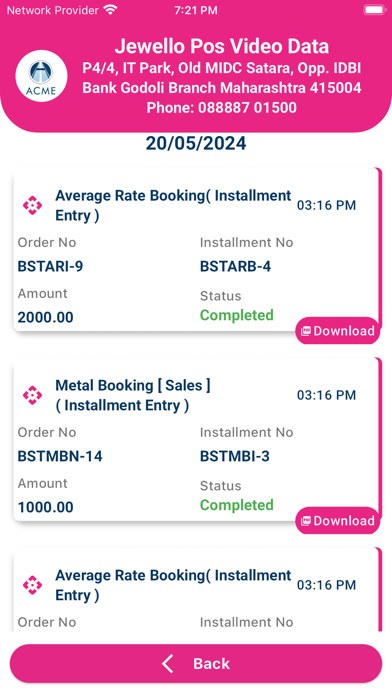Tap the WiFi icon in status bar
This screenshot has height=696, width=392.
[x=110, y=10]
